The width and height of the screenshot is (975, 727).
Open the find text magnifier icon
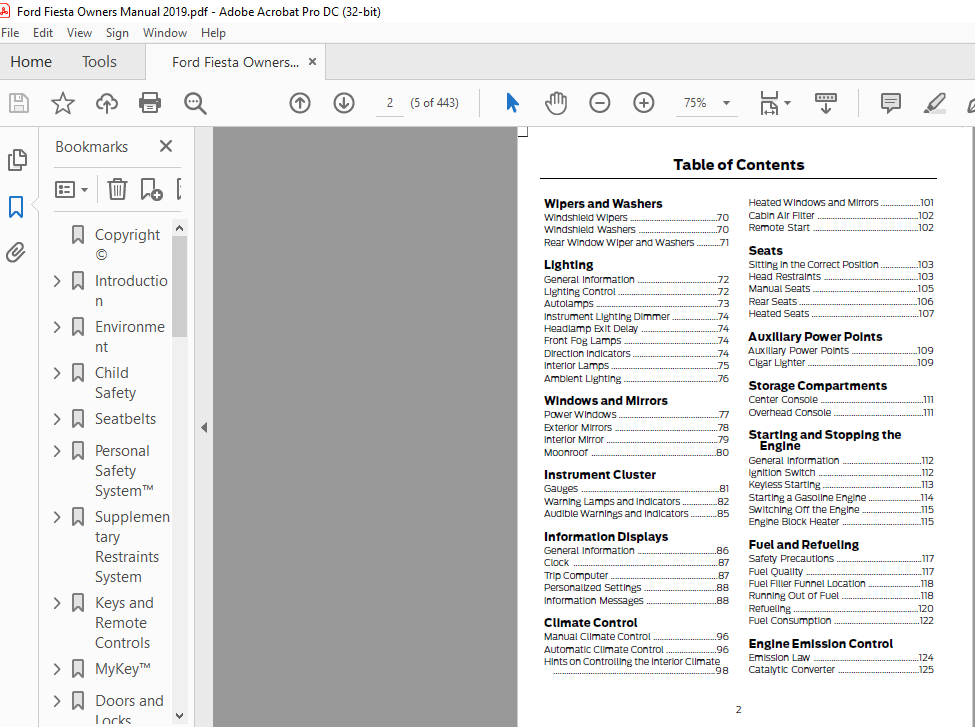tap(195, 103)
